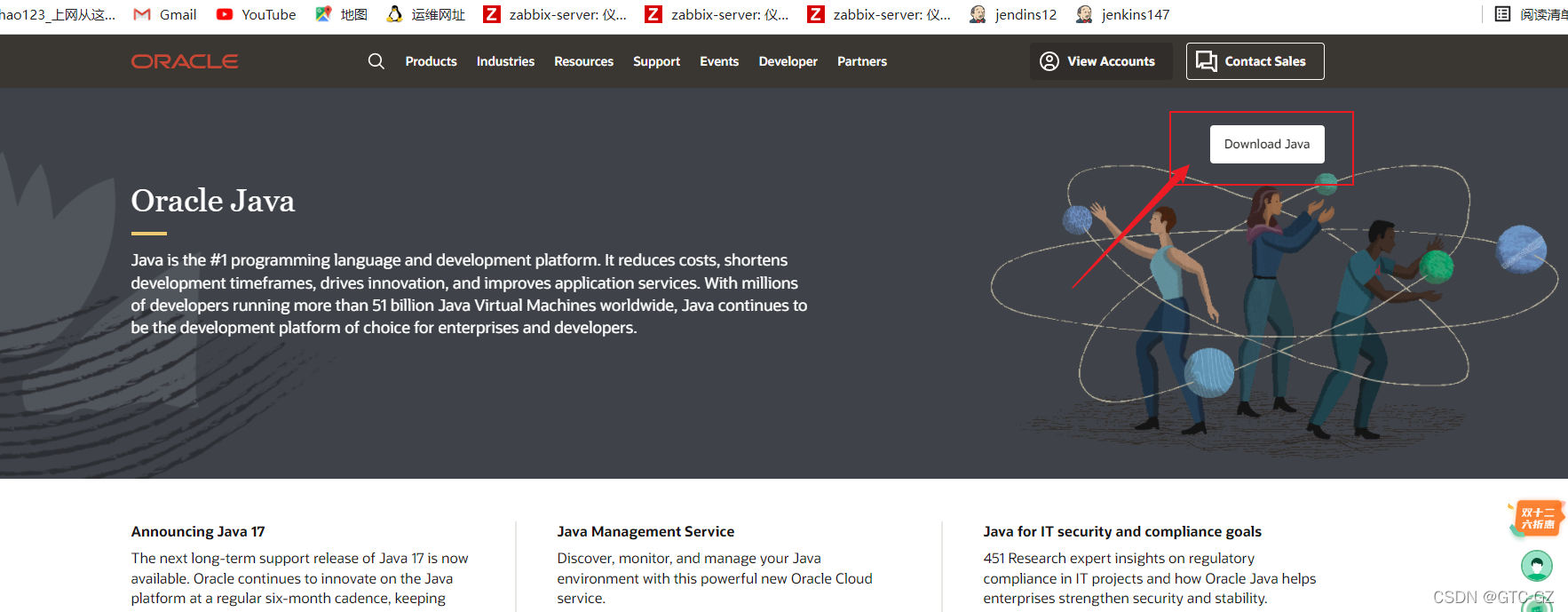The height and width of the screenshot is (612, 1568).
Task: Click the Oracle logo
Action: (x=185, y=61)
